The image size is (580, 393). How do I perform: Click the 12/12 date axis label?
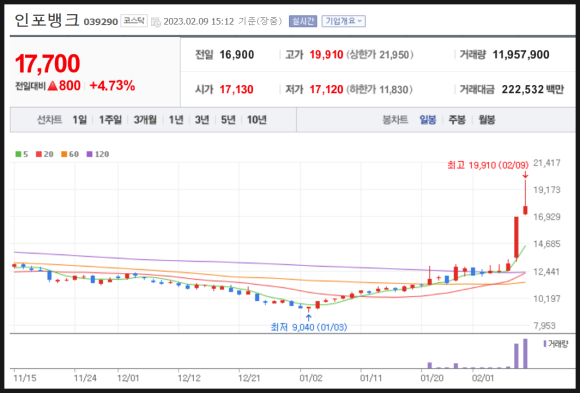[x=189, y=378]
